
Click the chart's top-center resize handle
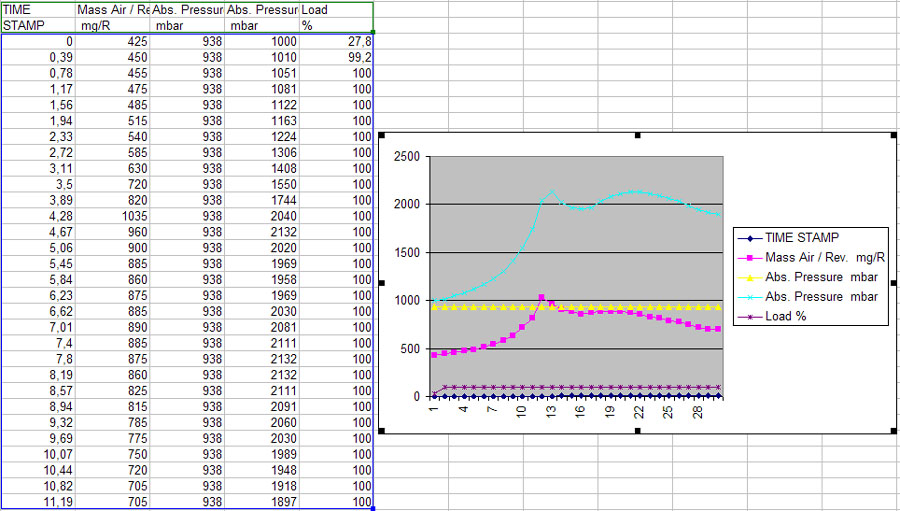click(638, 135)
